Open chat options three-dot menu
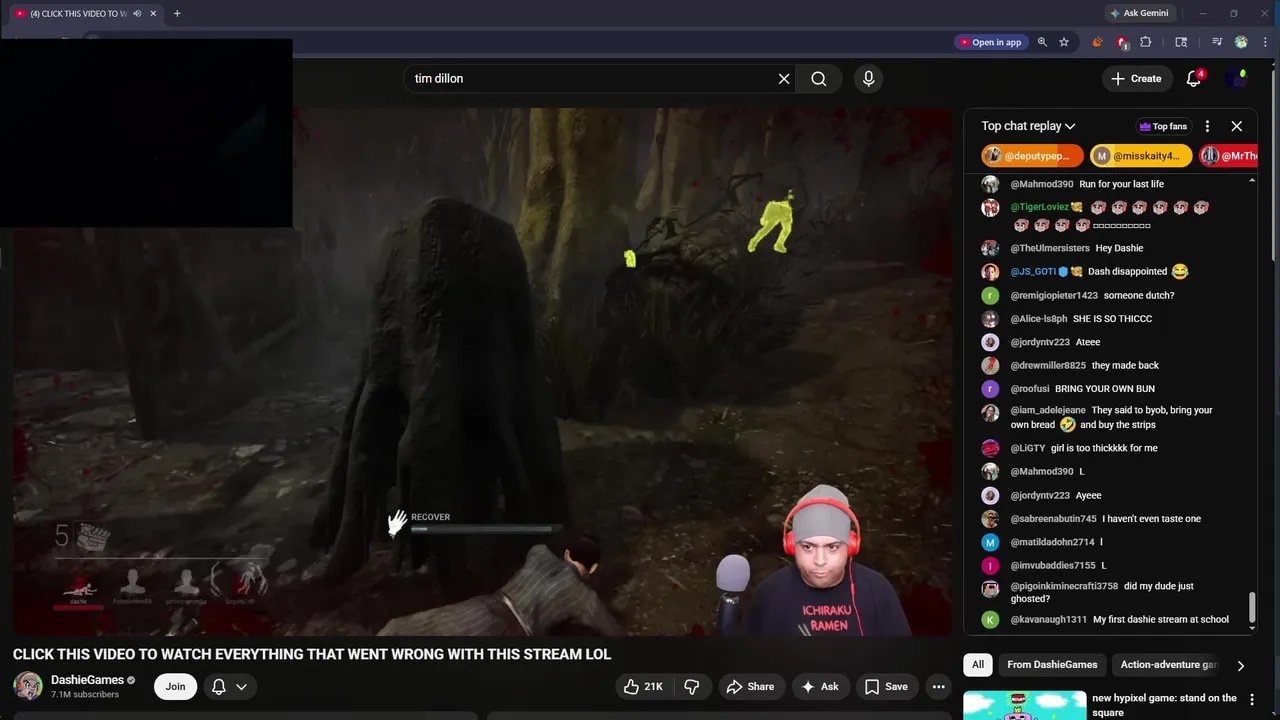The height and width of the screenshot is (720, 1280). click(x=1207, y=126)
